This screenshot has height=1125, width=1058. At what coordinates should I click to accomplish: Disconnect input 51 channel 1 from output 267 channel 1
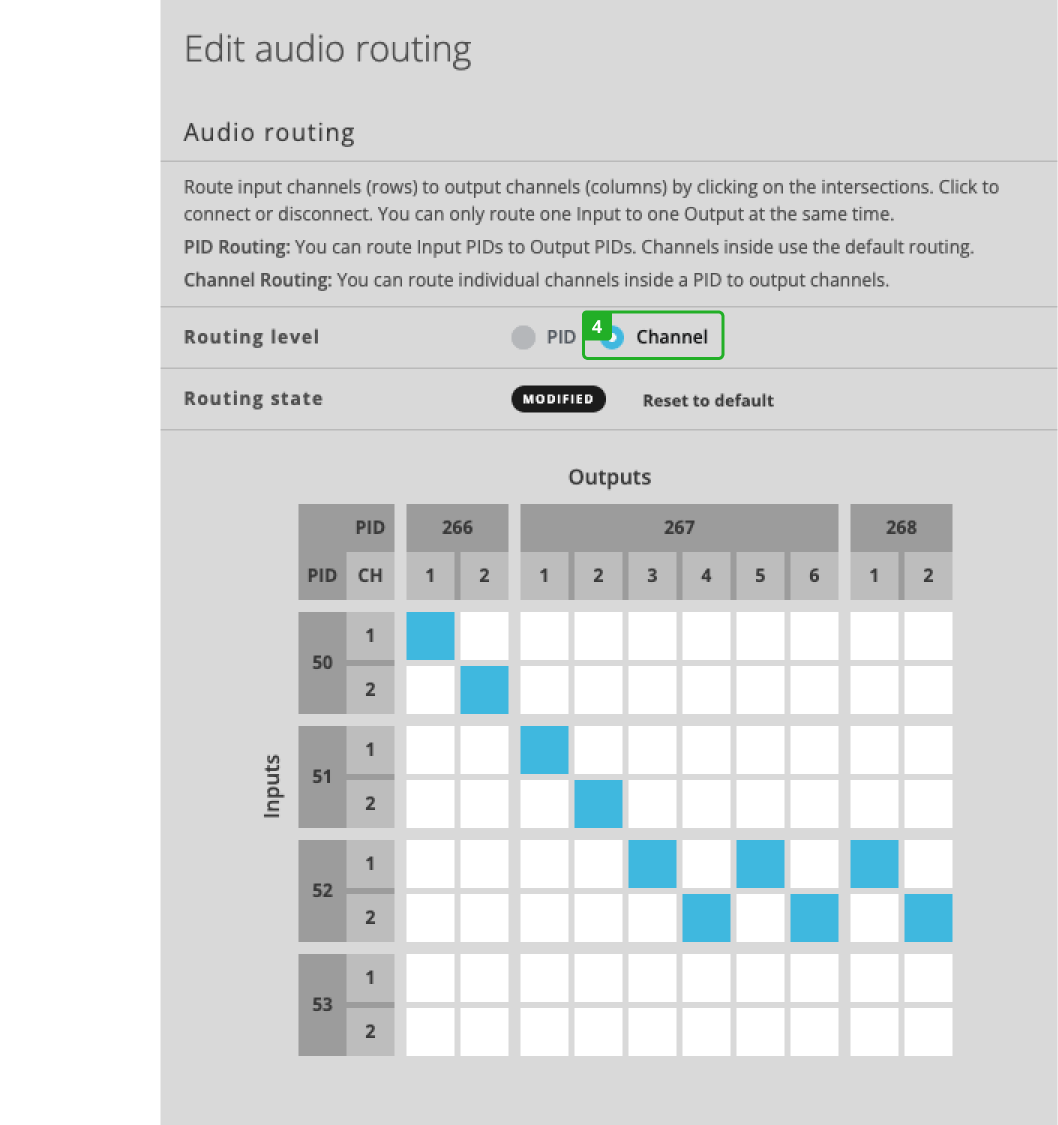[x=544, y=750]
